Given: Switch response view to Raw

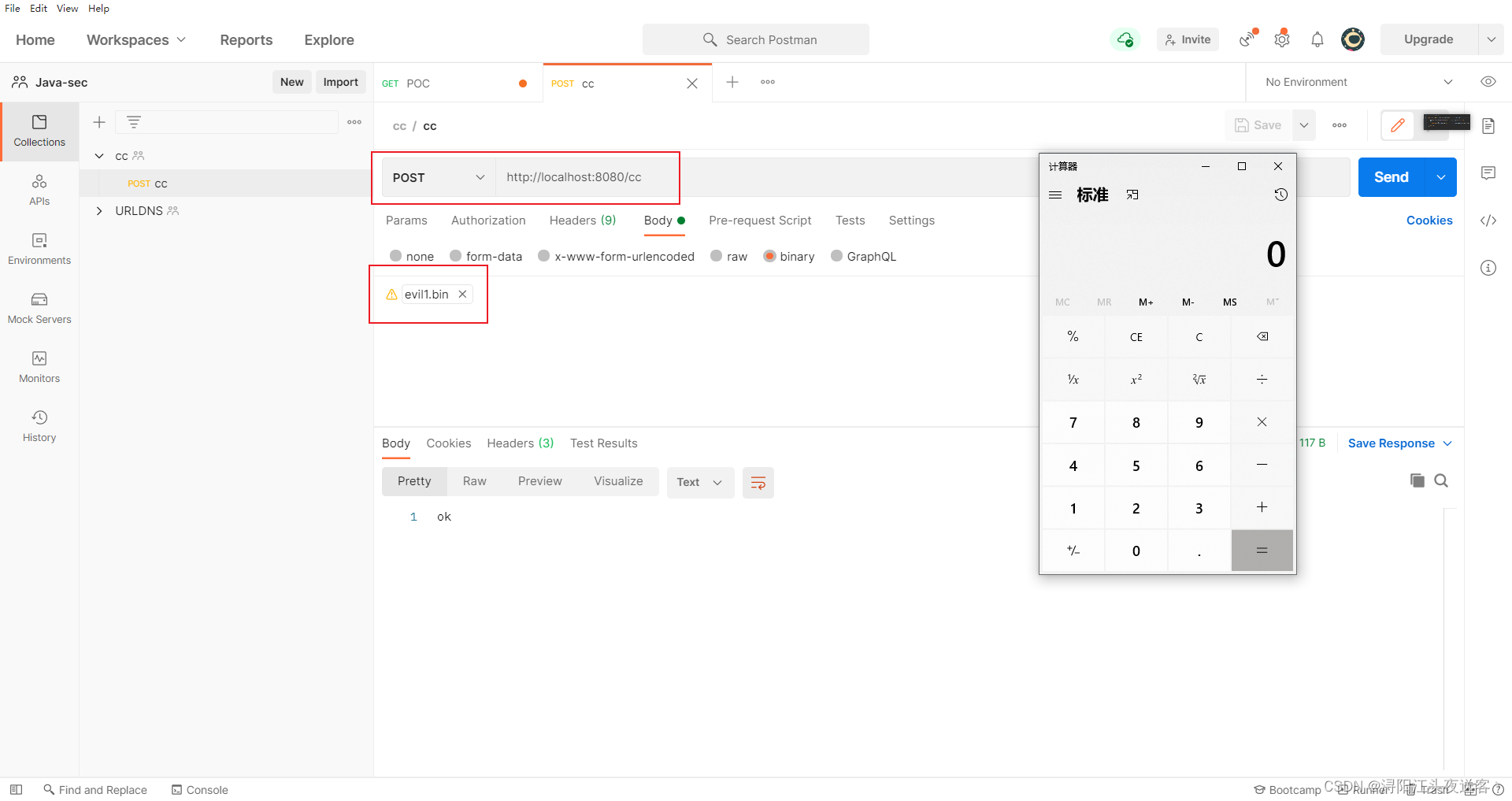Looking at the screenshot, I should tap(475, 481).
